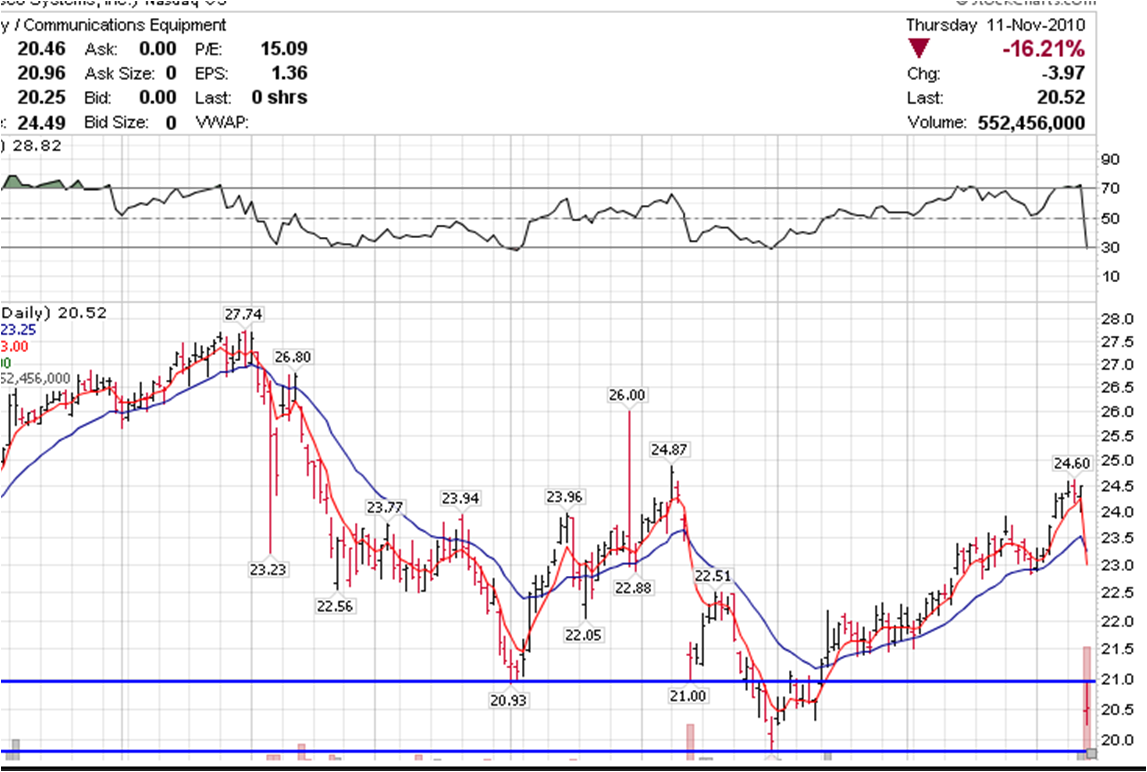This screenshot has width=1147, height=772.
Task: Click the 26.80 price label
Action: (x=293, y=357)
